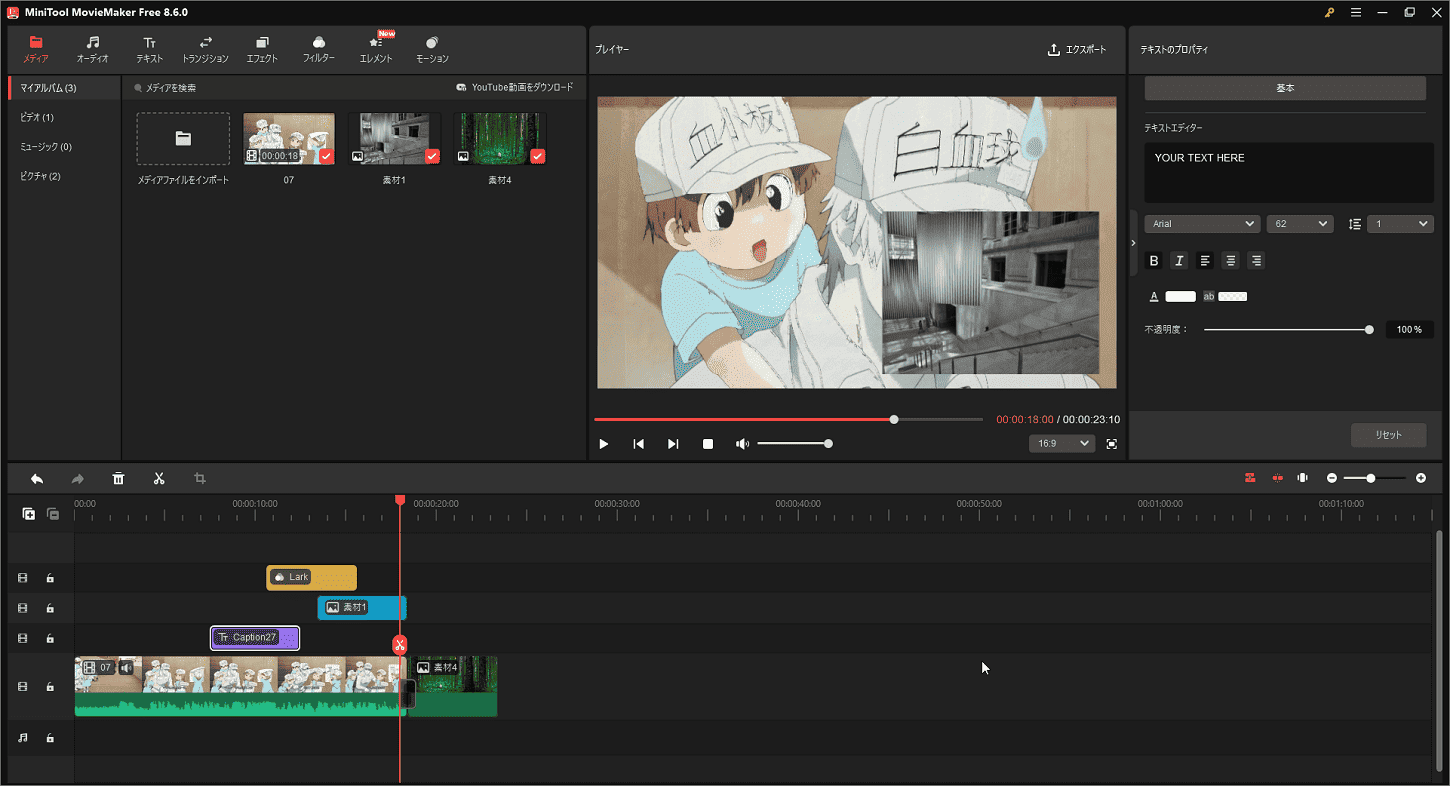Select the Split scissors tool

click(159, 478)
